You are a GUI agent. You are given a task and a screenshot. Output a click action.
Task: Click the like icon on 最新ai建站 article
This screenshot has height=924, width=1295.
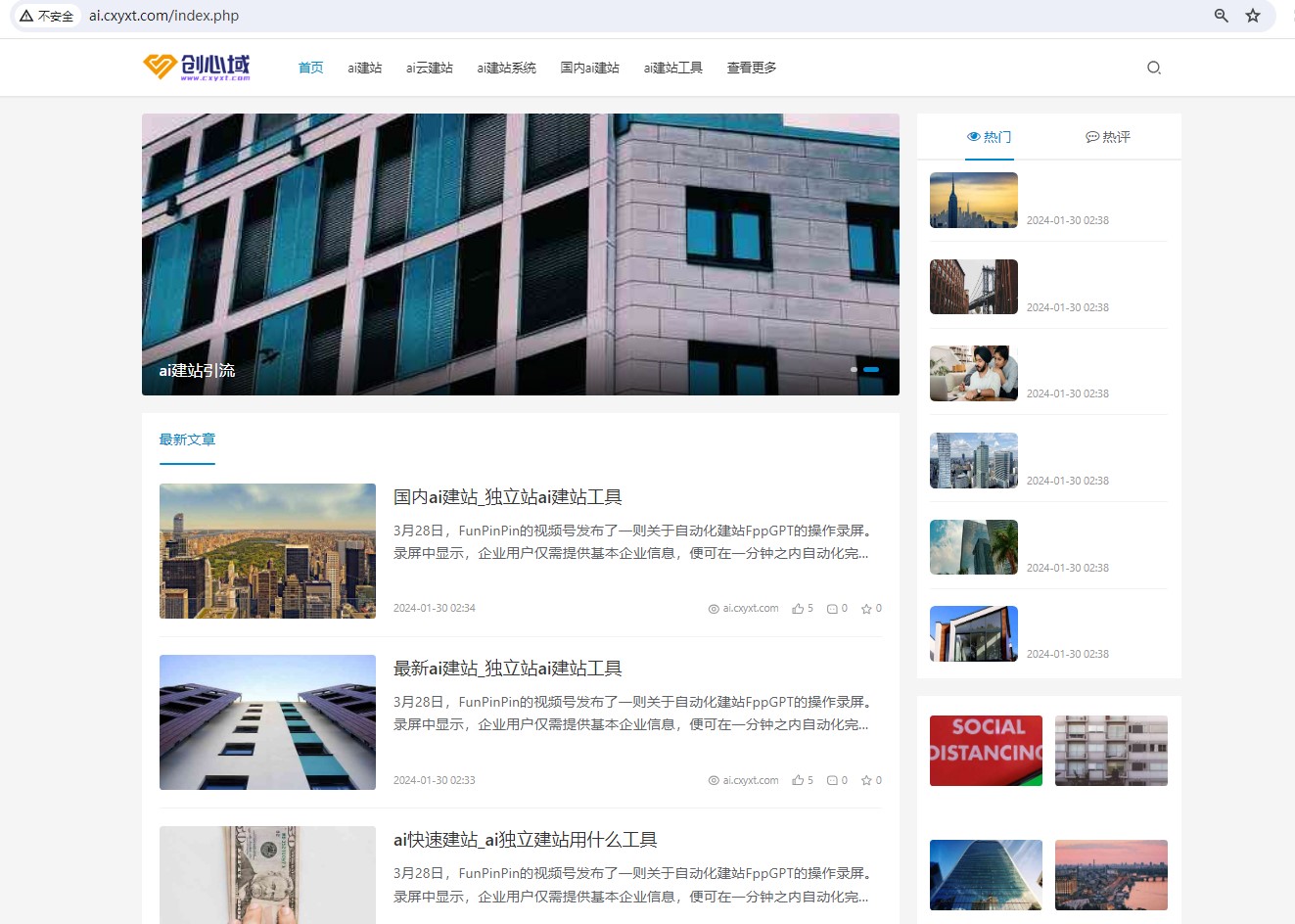tap(798, 780)
